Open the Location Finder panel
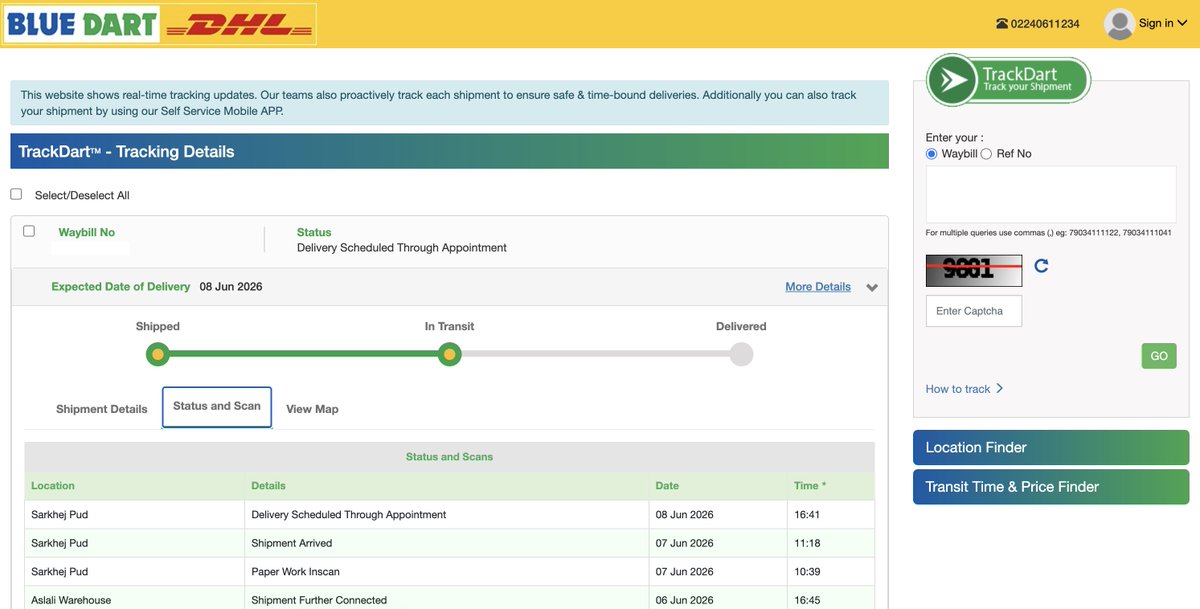The height and width of the screenshot is (609, 1200). tap(1051, 447)
